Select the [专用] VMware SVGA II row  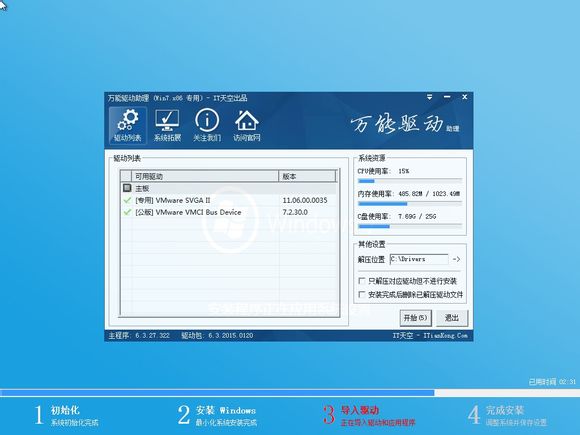click(x=229, y=200)
